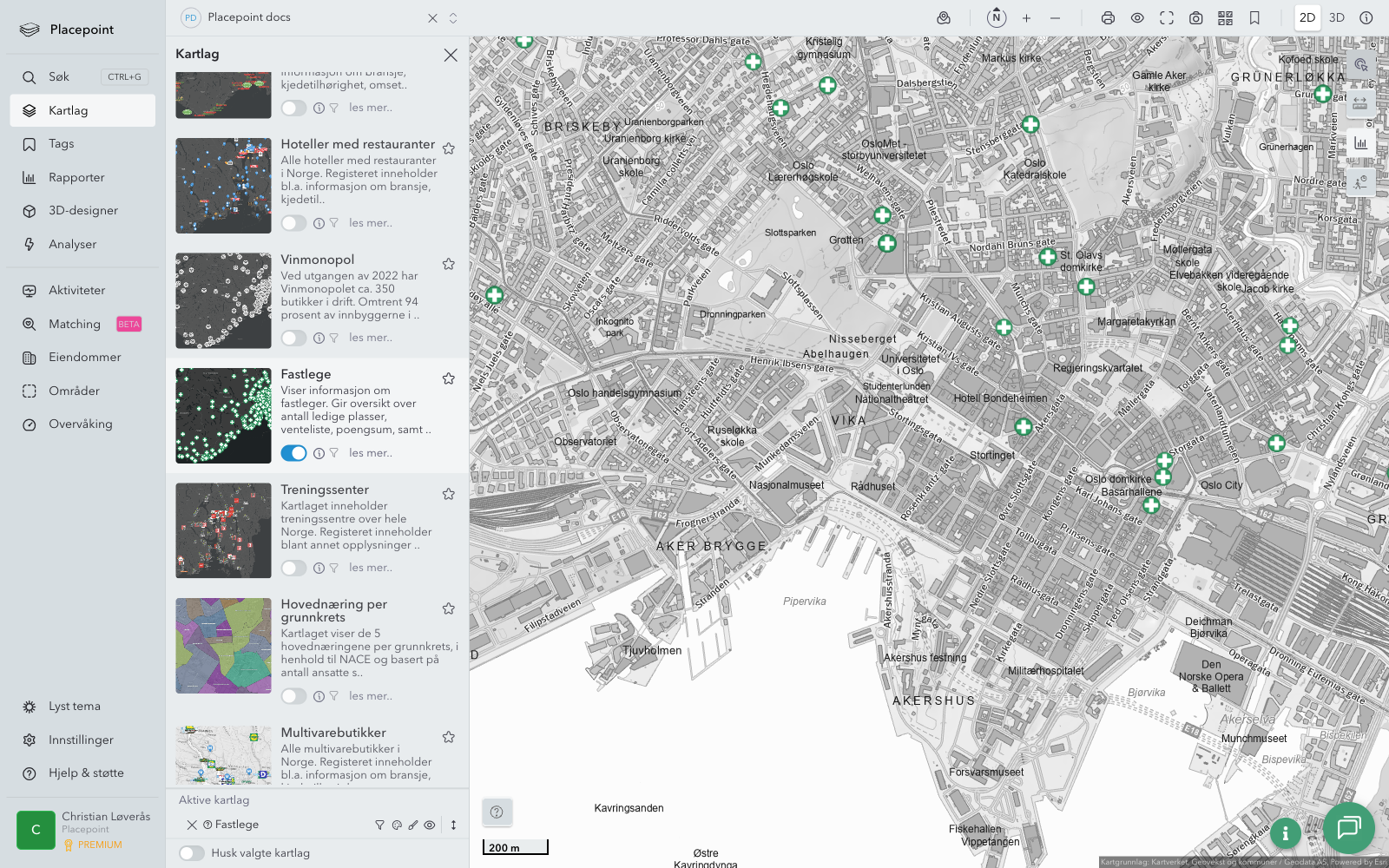Viewport: 1389px width, 868px height.
Task: Expand reorder arrows for active Fastlege layer
Action: [x=453, y=825]
